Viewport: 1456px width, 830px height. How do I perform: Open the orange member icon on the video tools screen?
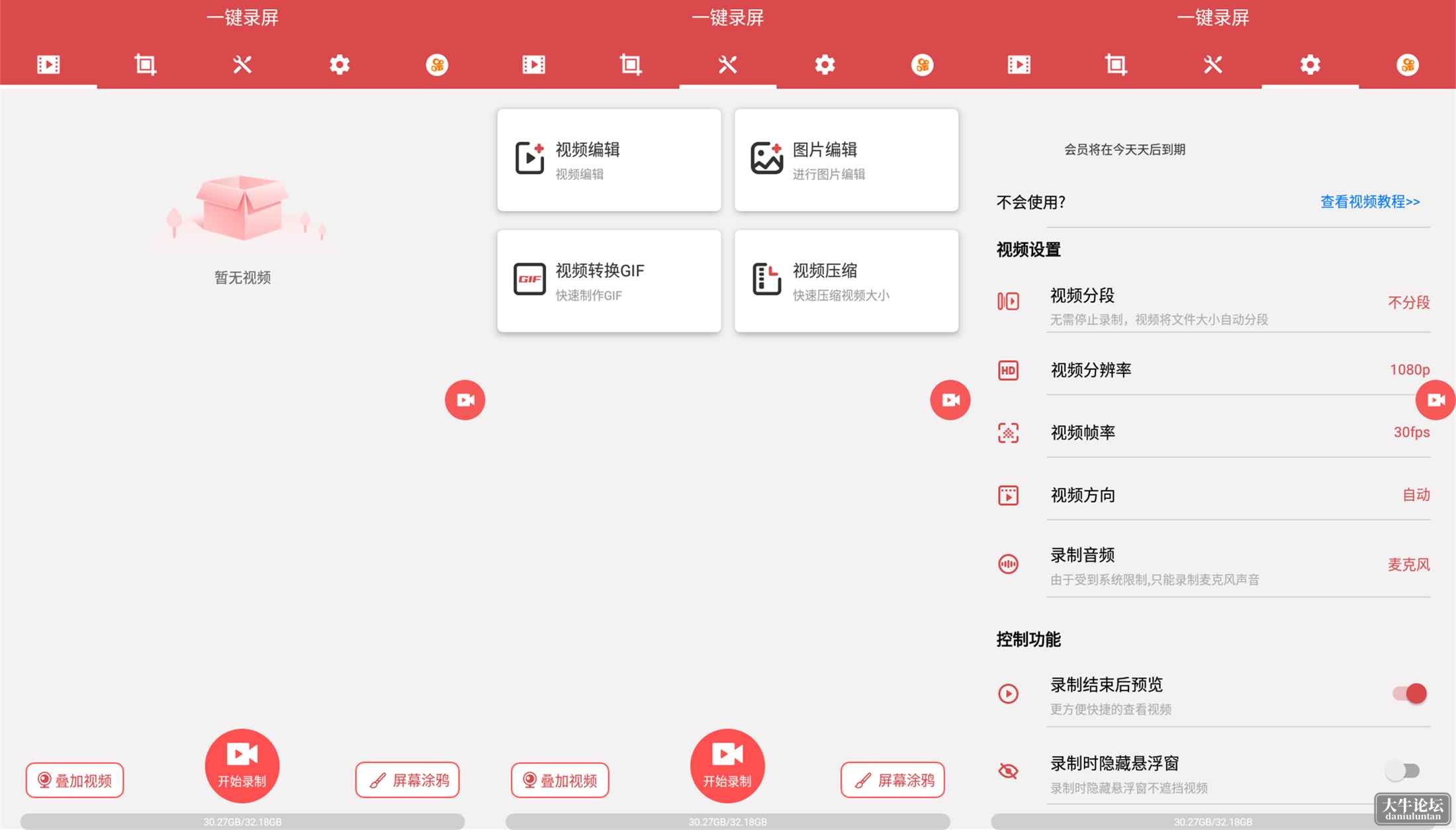922,65
